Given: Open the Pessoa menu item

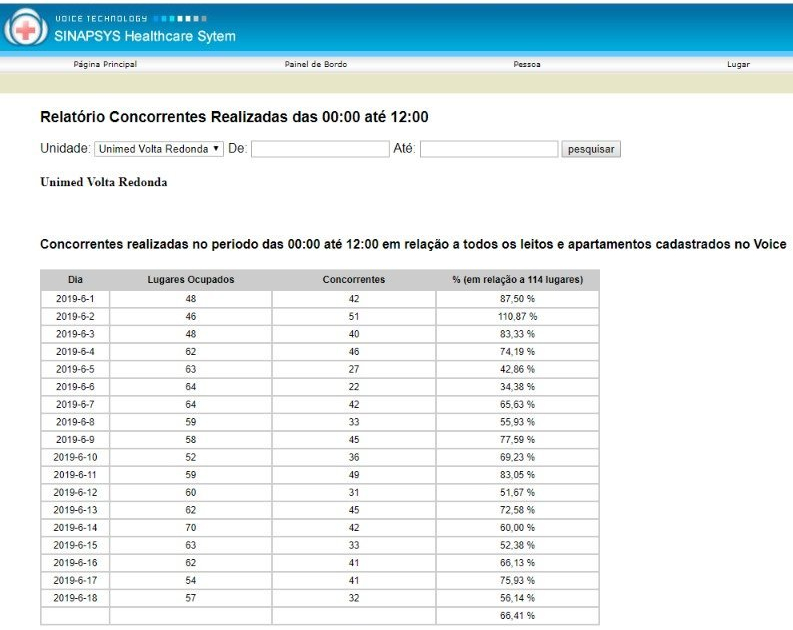Looking at the screenshot, I should (x=526, y=64).
